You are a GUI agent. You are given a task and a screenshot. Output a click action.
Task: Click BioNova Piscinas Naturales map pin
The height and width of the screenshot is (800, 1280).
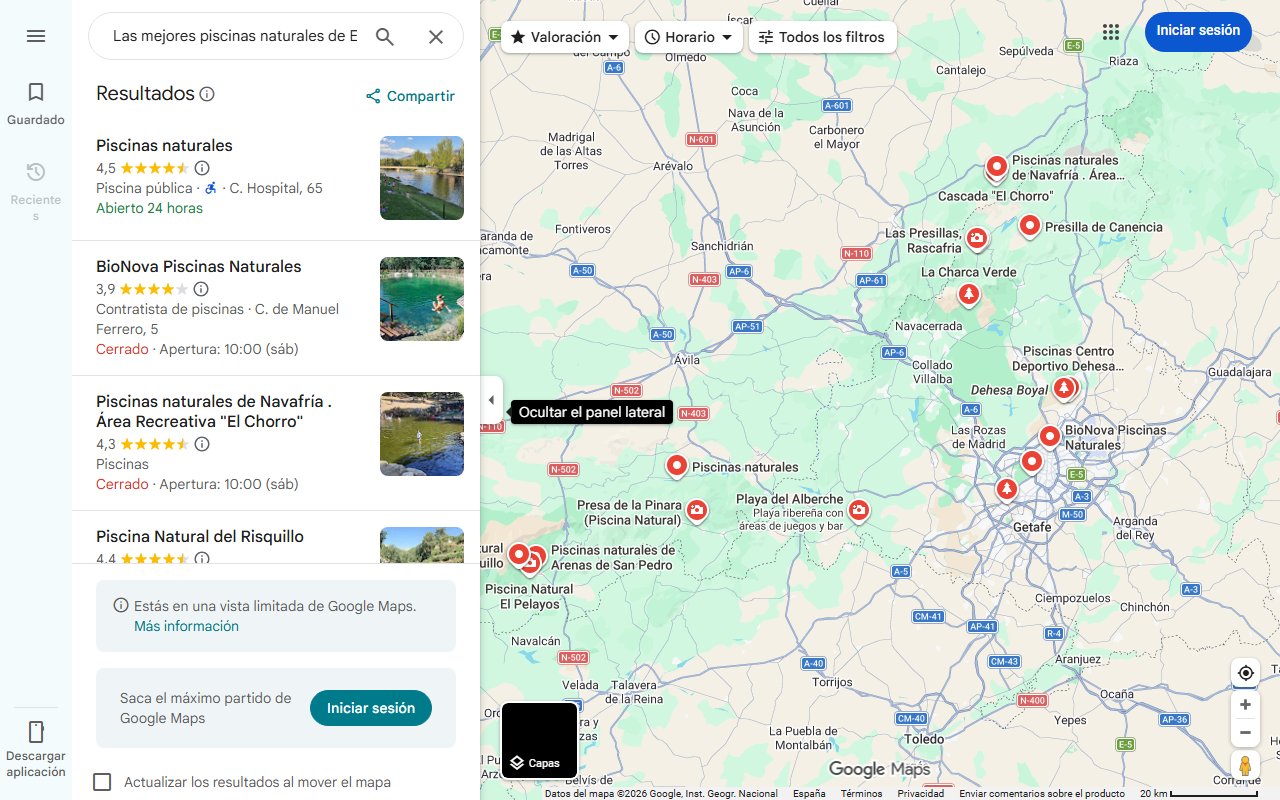(1049, 436)
